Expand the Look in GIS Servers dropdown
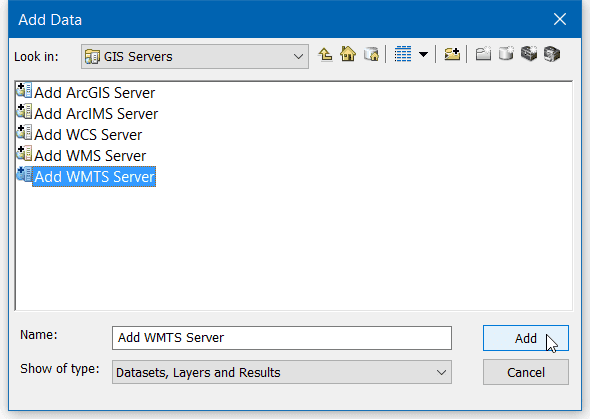This screenshot has width=590, height=419. [x=195, y=56]
